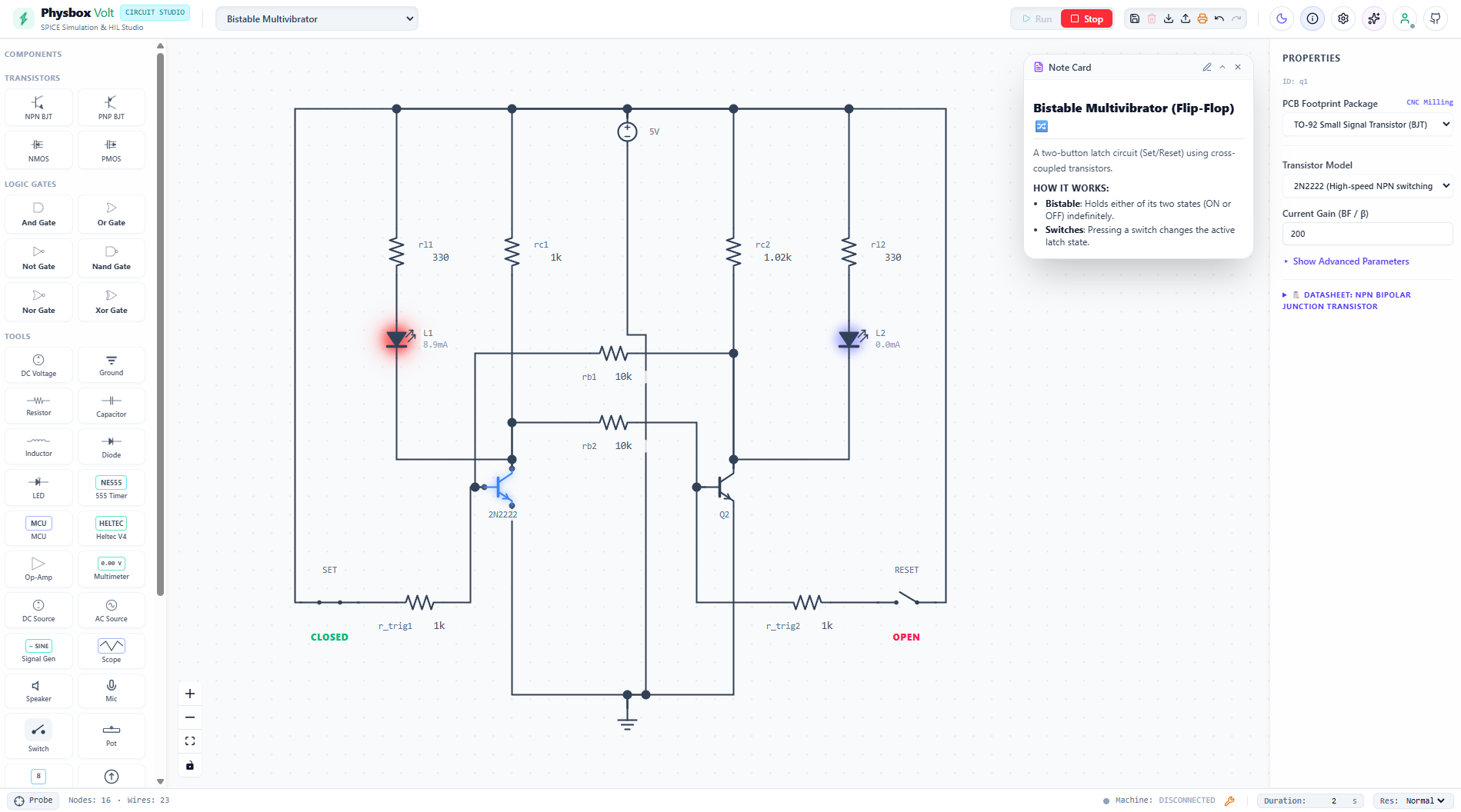Image resolution: width=1461 pixels, height=812 pixels.
Task: Open the GitHub link icon
Action: click(1435, 18)
